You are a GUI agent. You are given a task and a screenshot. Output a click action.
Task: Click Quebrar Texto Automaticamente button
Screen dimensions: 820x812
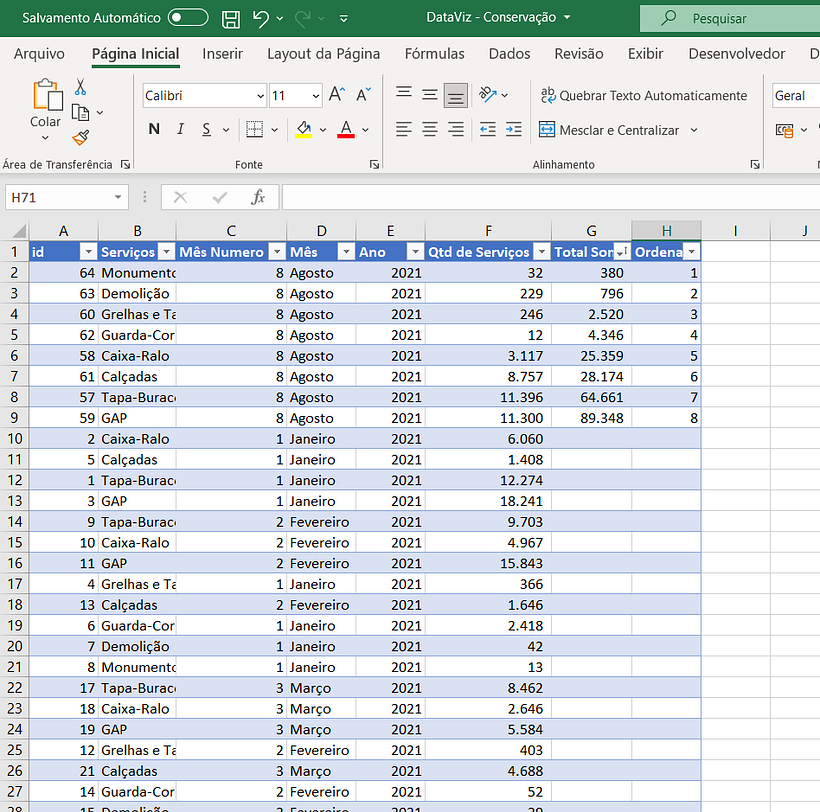[643, 96]
